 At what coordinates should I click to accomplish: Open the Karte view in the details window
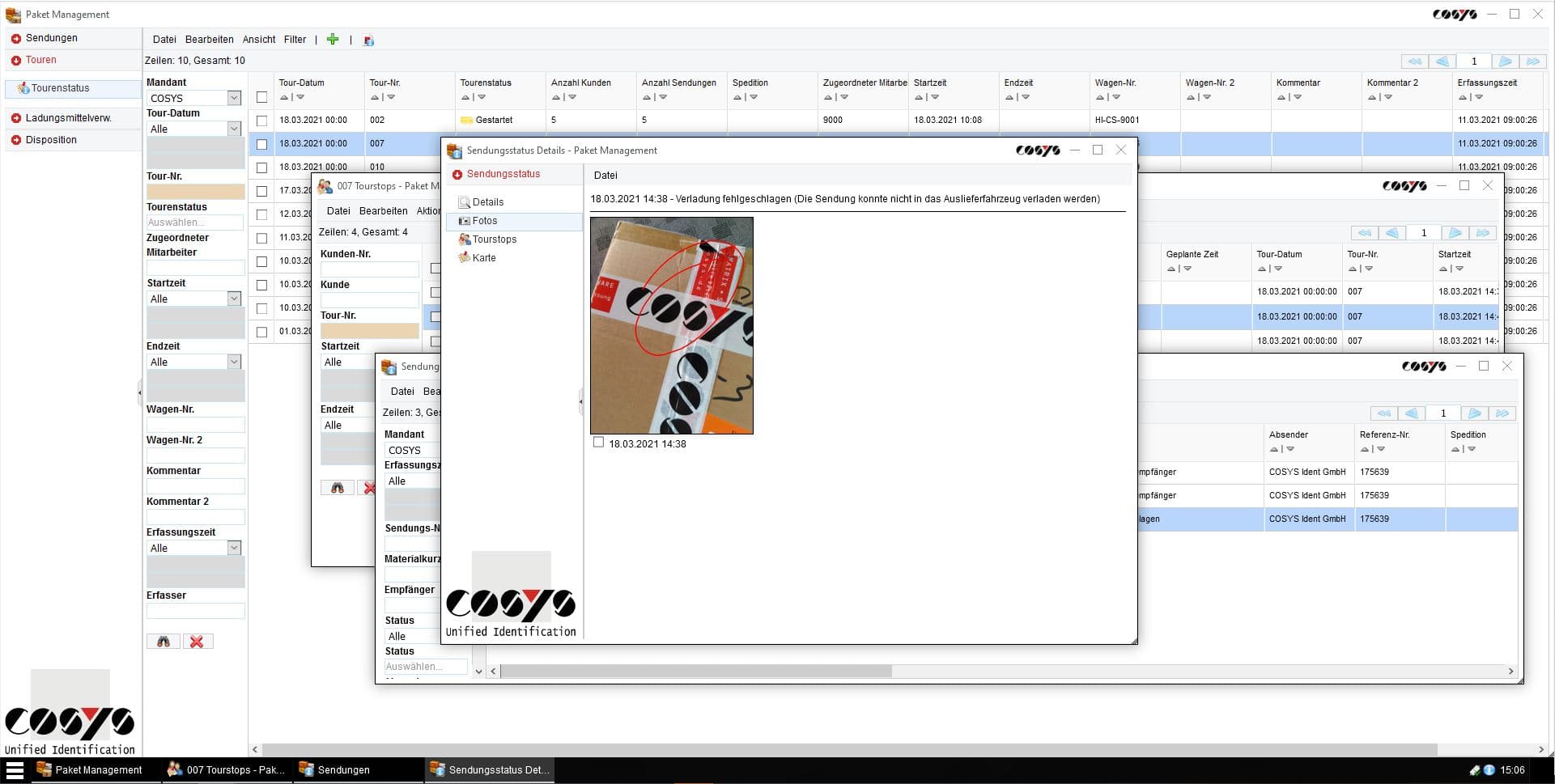483,257
